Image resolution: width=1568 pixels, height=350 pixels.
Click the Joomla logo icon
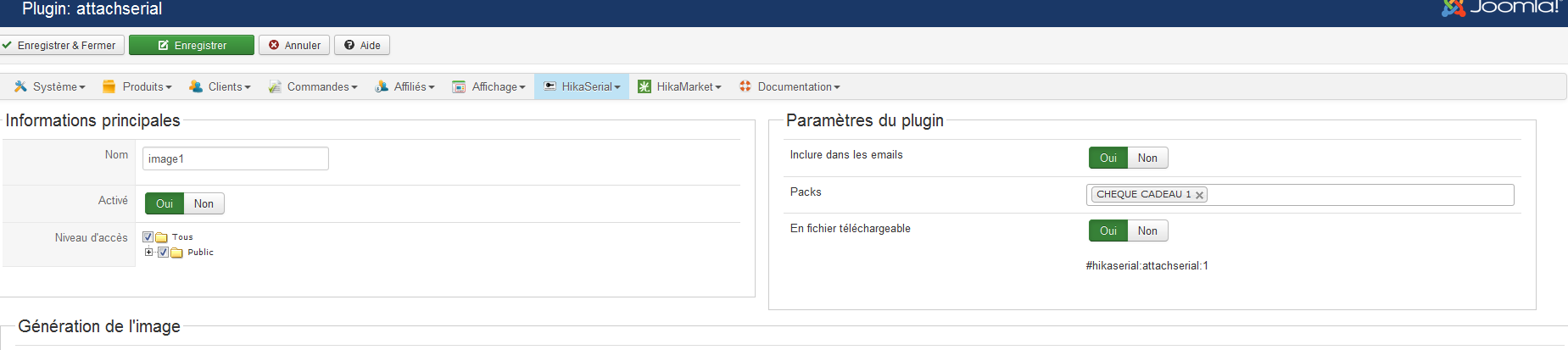[x=1453, y=8]
